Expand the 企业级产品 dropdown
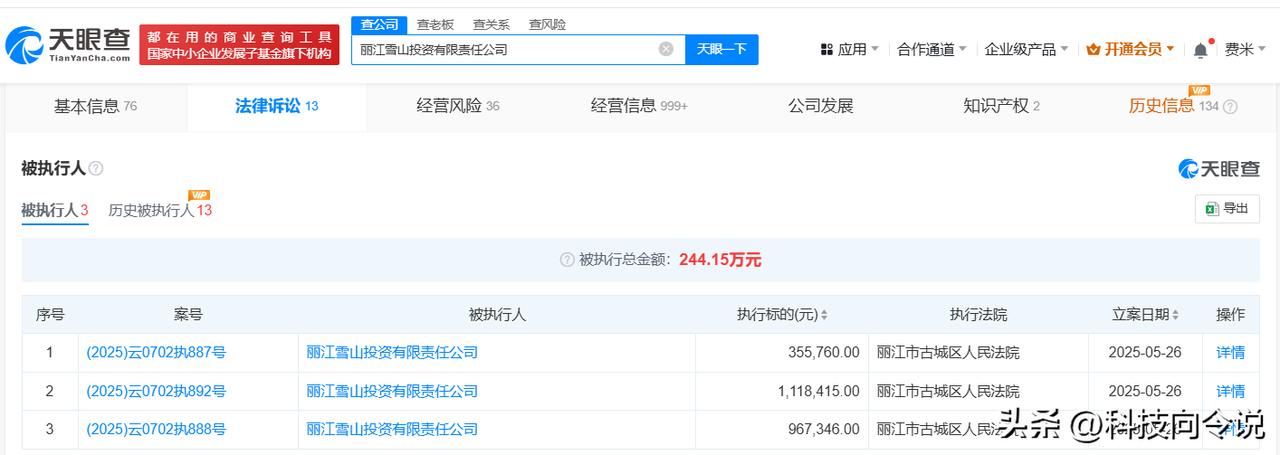The height and width of the screenshot is (455, 1280). click(1065, 49)
